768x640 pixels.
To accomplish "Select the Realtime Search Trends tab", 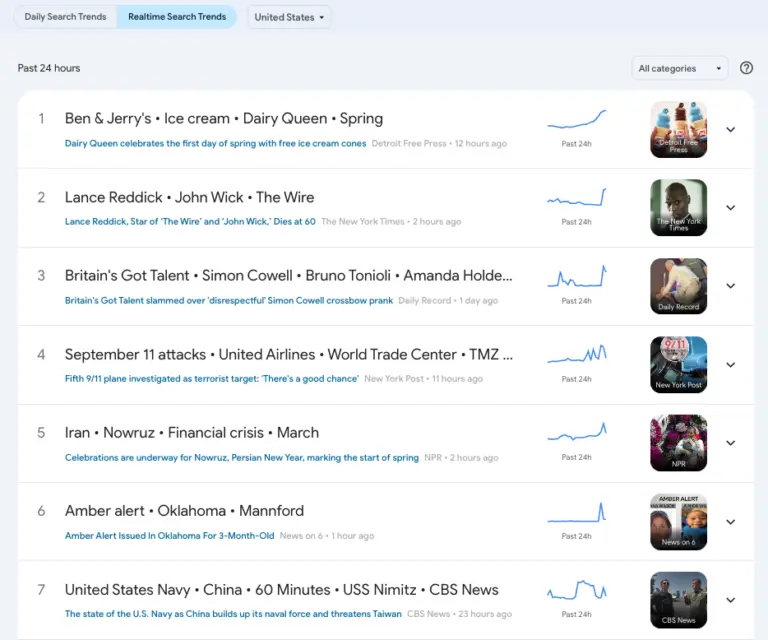I will pyautogui.click(x=177, y=17).
